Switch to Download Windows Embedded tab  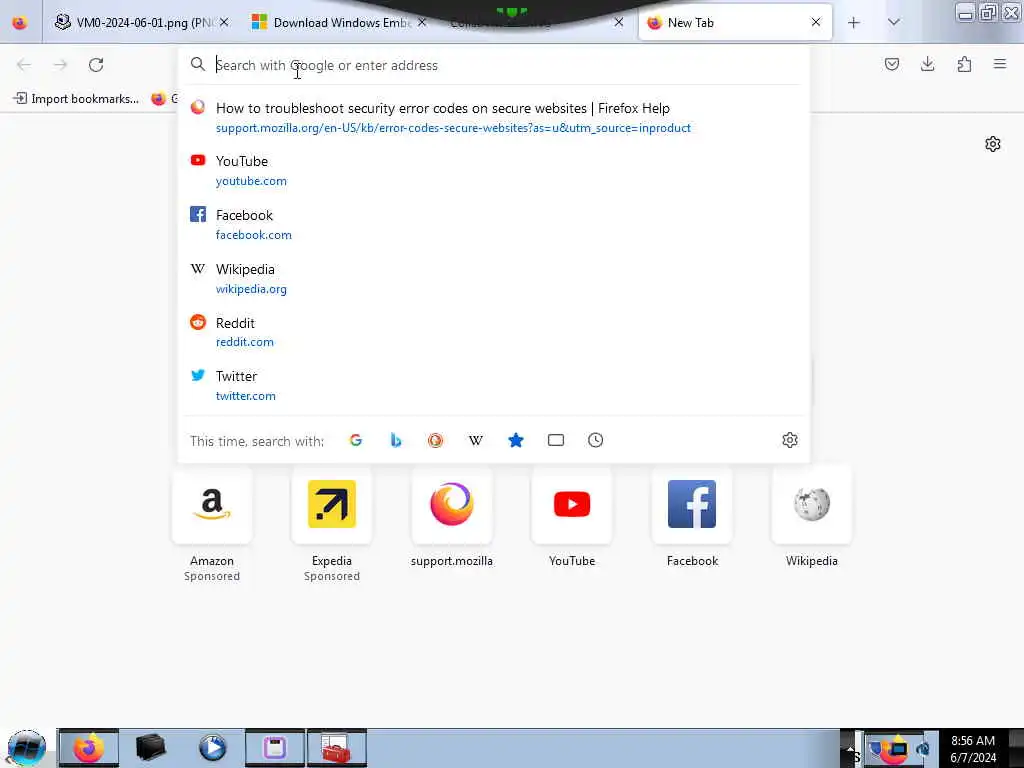pos(340,23)
